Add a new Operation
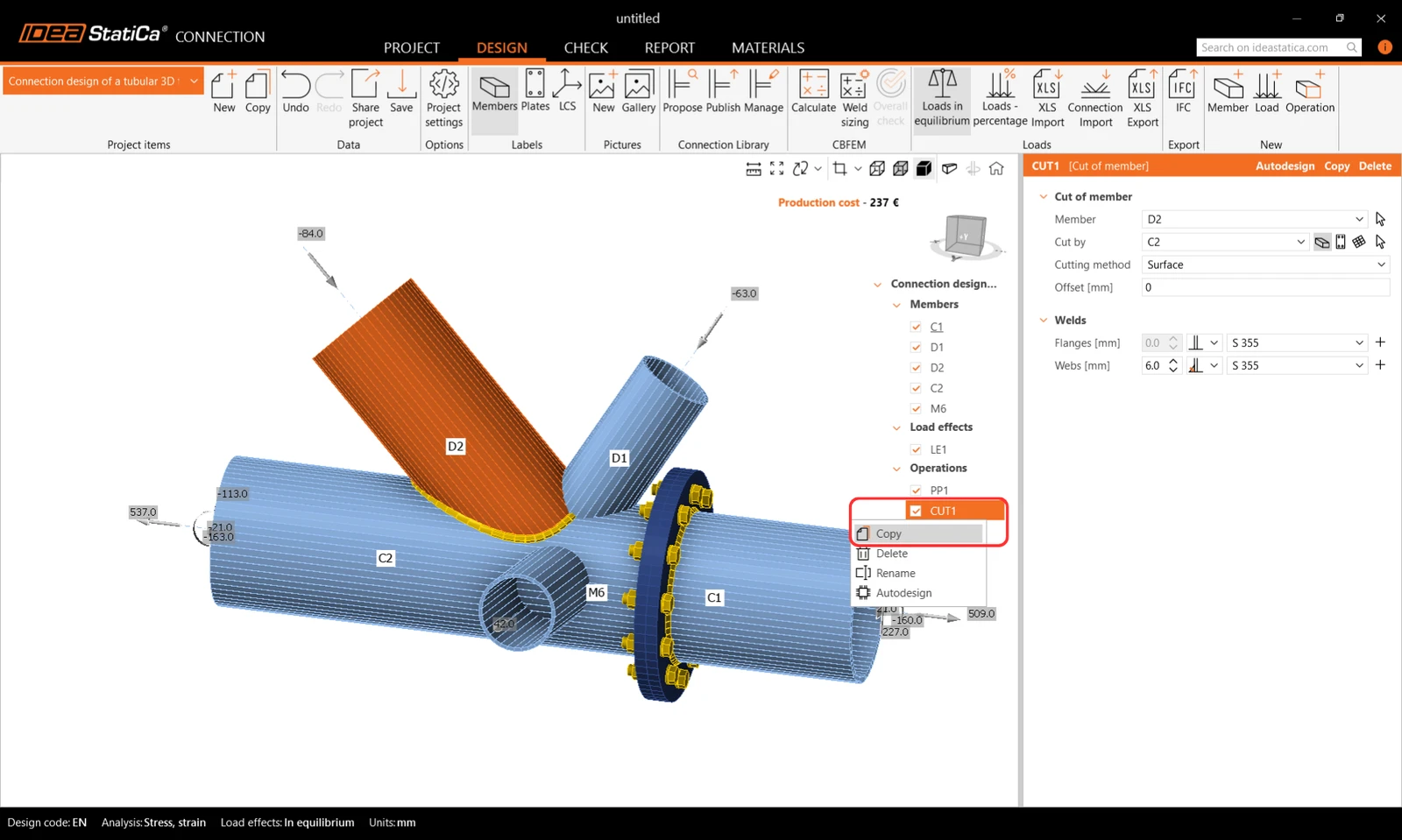This screenshot has height=840, width=1402. [x=1310, y=92]
